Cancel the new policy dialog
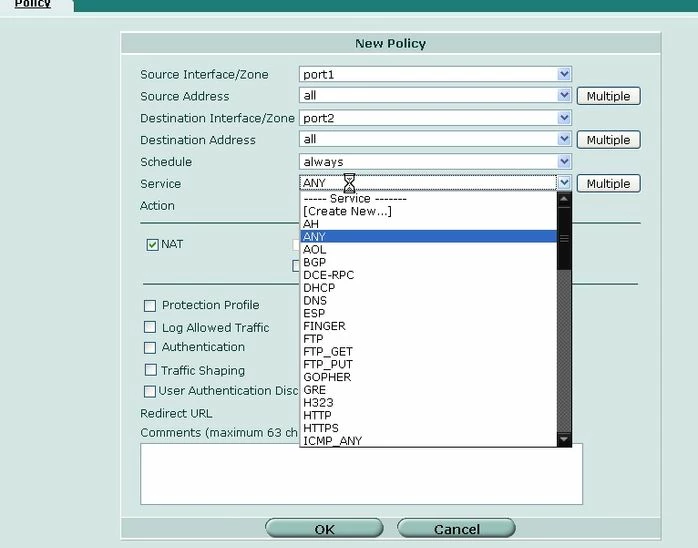This screenshot has height=548, width=698. click(x=456, y=528)
